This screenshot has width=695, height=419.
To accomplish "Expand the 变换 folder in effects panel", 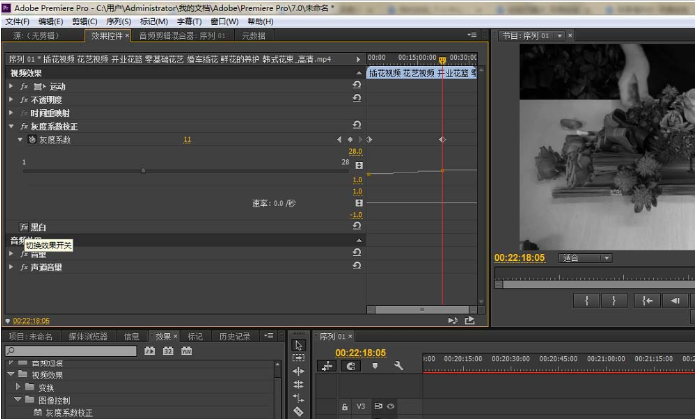I will [x=18, y=386].
